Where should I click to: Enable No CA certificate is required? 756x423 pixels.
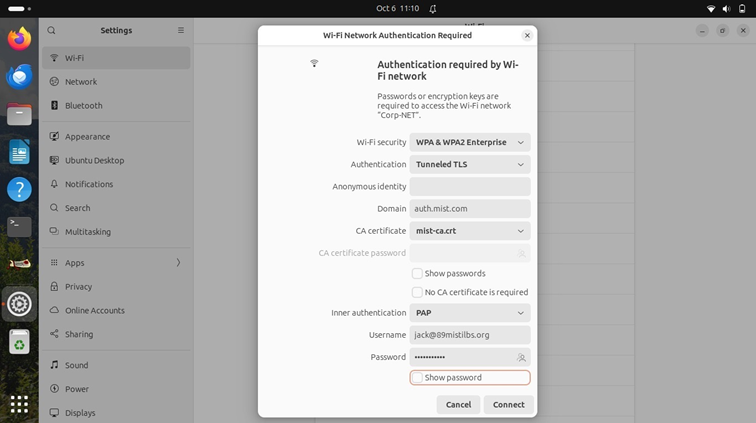417,292
